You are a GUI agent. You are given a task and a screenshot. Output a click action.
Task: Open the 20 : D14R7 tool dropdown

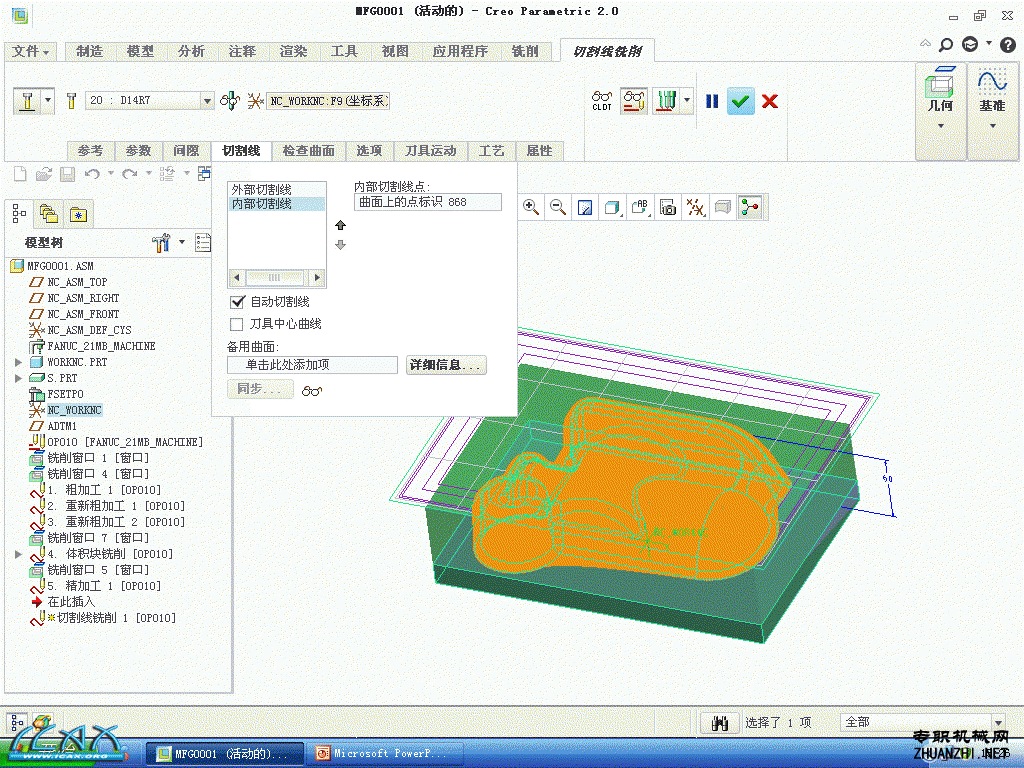[207, 101]
